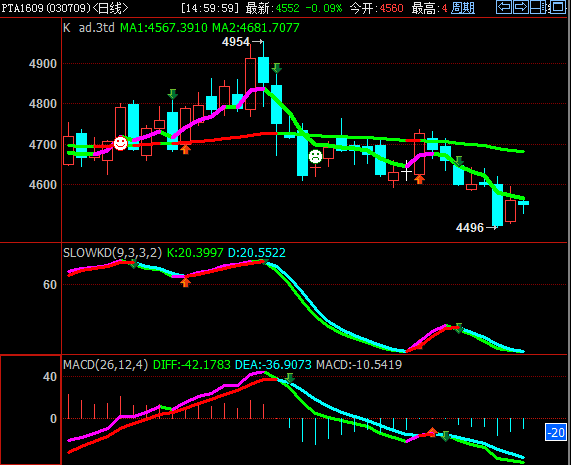571x465 pixels.
Task: Click the 今开:4560 opening price
Action: point(377,8)
